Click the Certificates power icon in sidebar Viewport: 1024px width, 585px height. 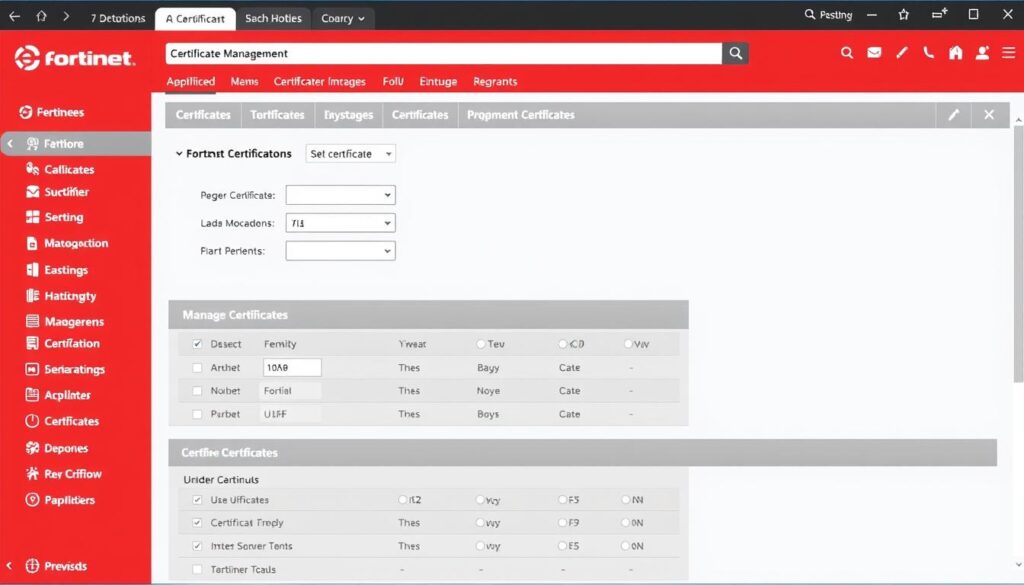[x=31, y=422]
